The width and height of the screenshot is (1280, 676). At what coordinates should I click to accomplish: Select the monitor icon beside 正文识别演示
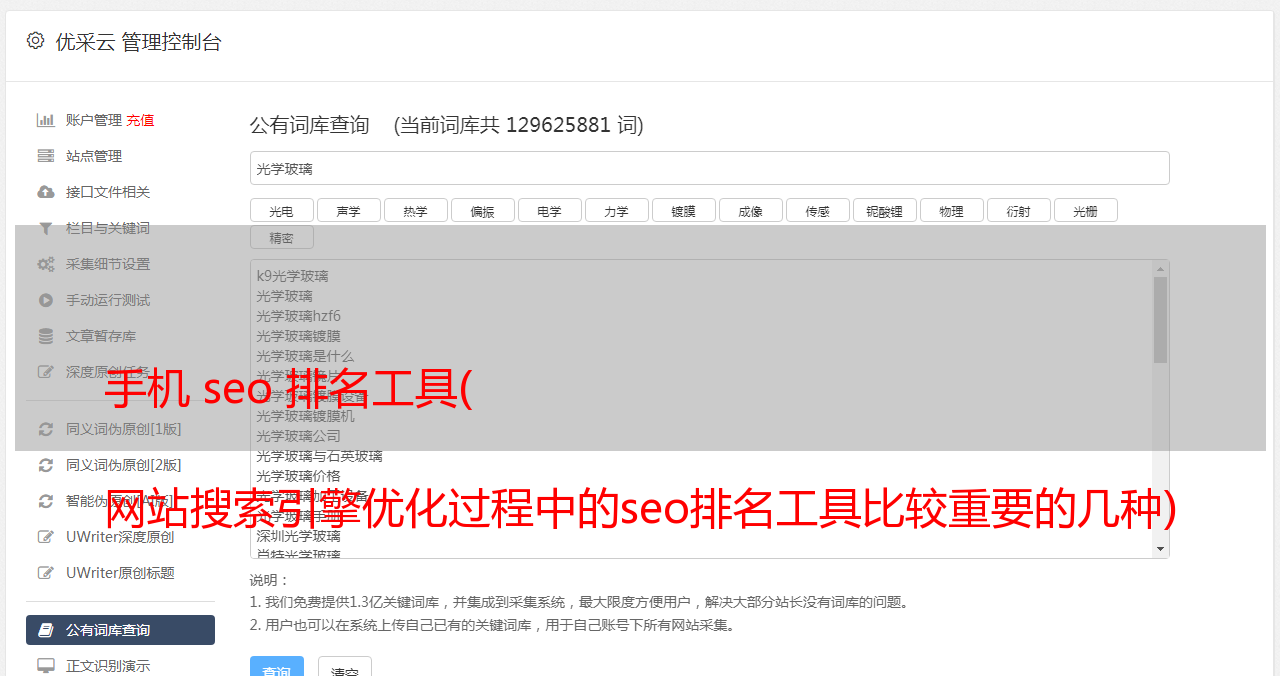click(x=46, y=666)
